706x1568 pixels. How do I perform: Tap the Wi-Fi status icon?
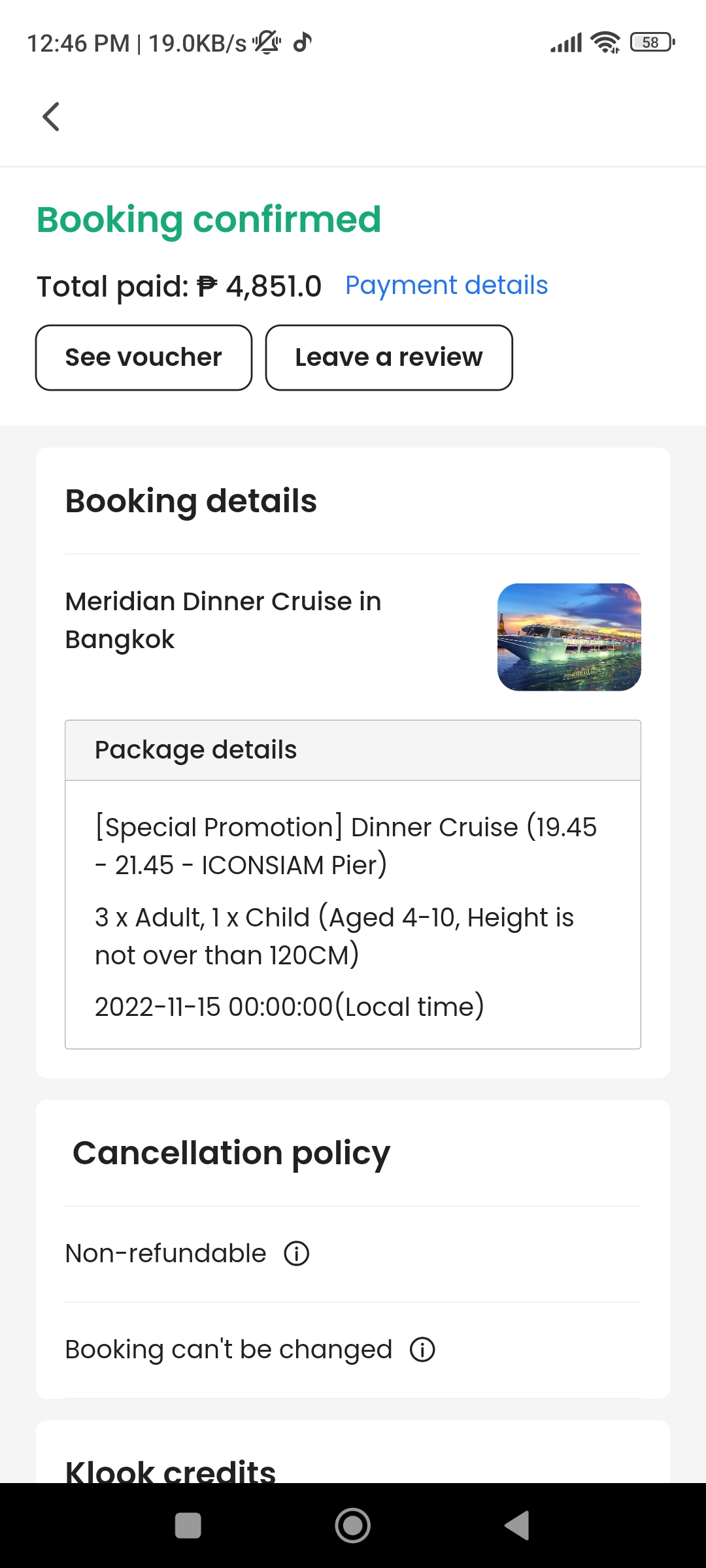point(605,43)
